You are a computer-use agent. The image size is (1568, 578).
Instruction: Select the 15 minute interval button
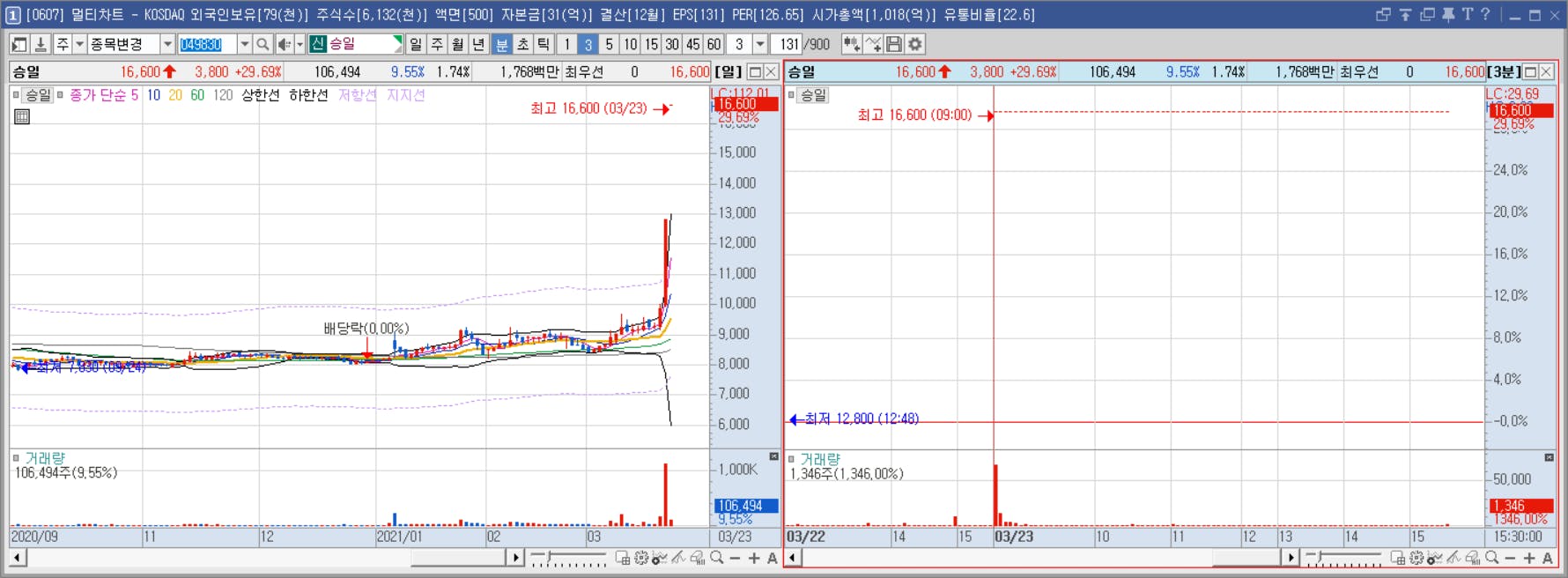[x=651, y=44]
